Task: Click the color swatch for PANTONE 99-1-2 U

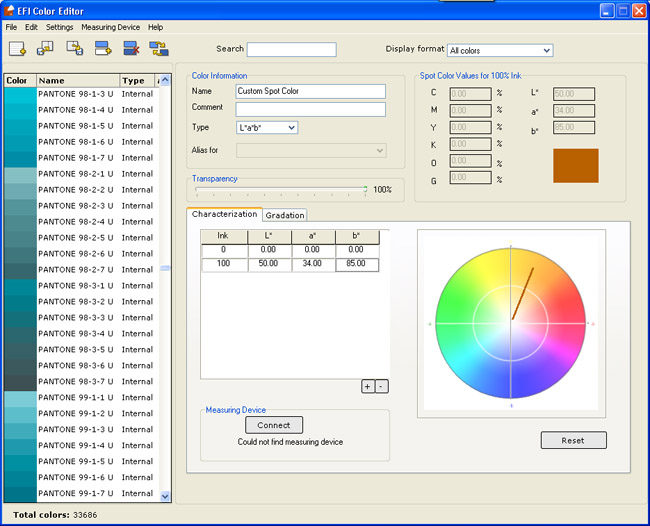Action: [20, 414]
